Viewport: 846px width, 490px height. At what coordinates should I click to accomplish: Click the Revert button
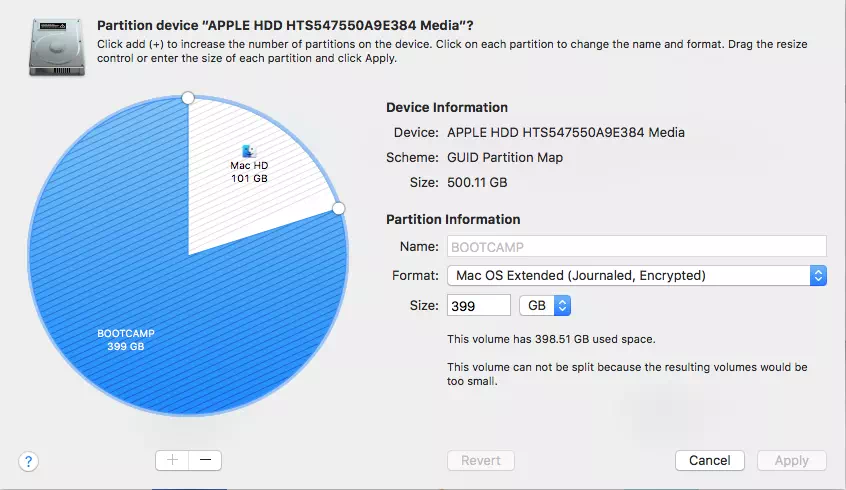(x=481, y=461)
